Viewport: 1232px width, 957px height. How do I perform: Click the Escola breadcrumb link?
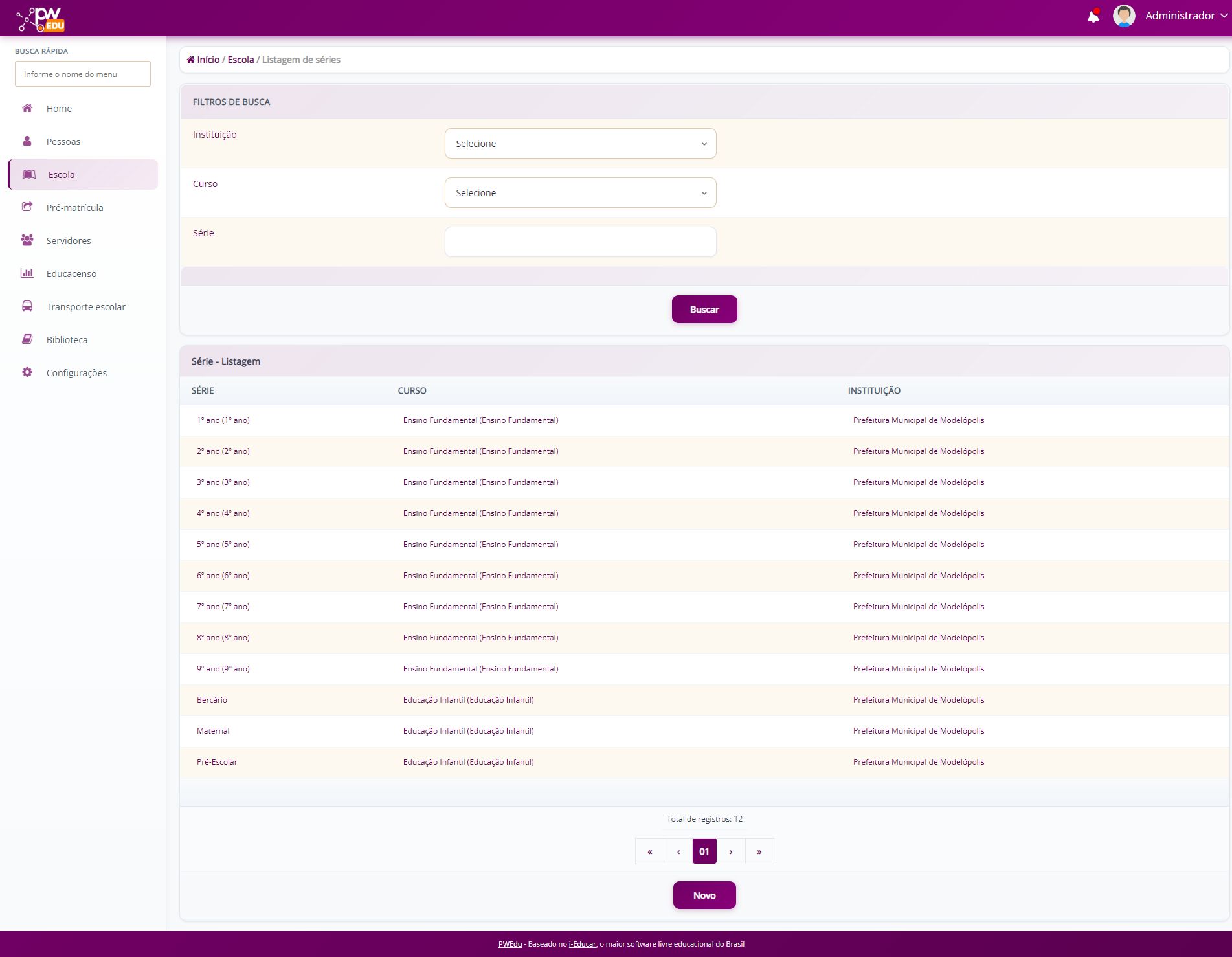tap(241, 60)
